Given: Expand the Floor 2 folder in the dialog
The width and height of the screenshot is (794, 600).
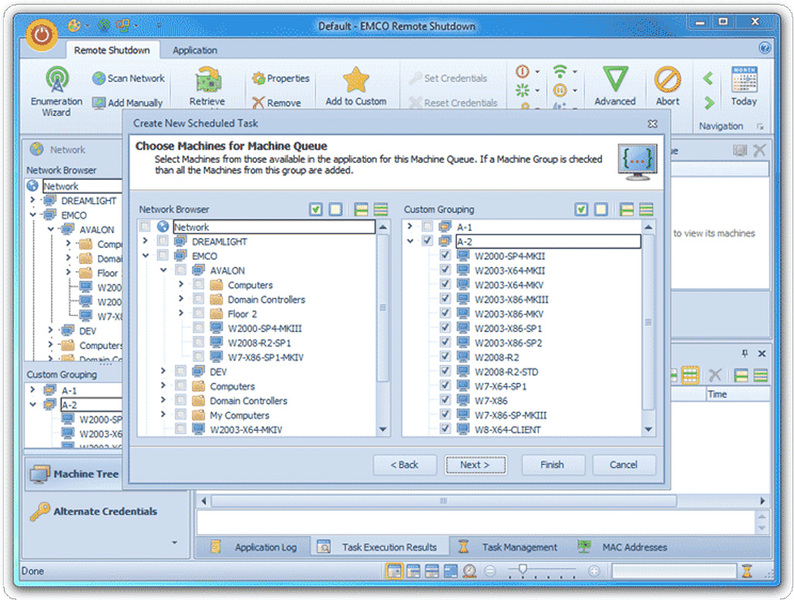Looking at the screenshot, I should pos(181,313).
